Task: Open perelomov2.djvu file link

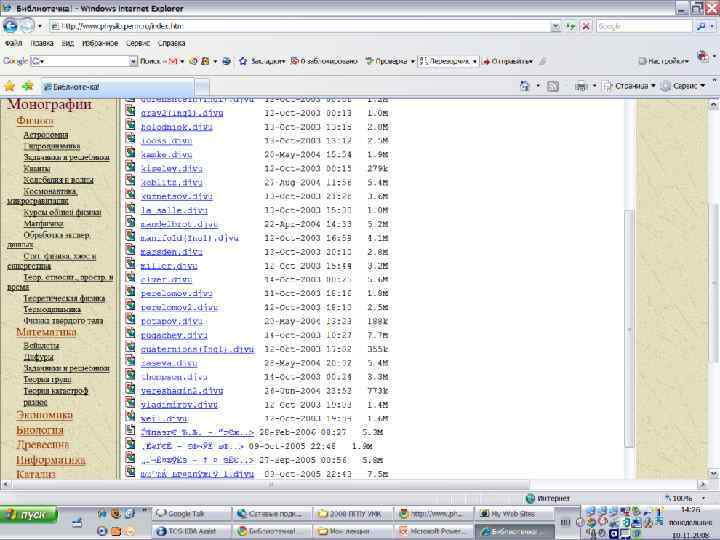Action: [179, 307]
